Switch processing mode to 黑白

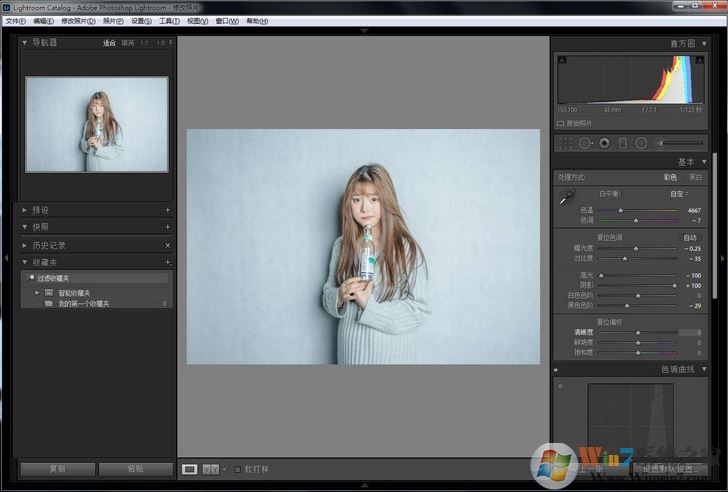coord(695,177)
